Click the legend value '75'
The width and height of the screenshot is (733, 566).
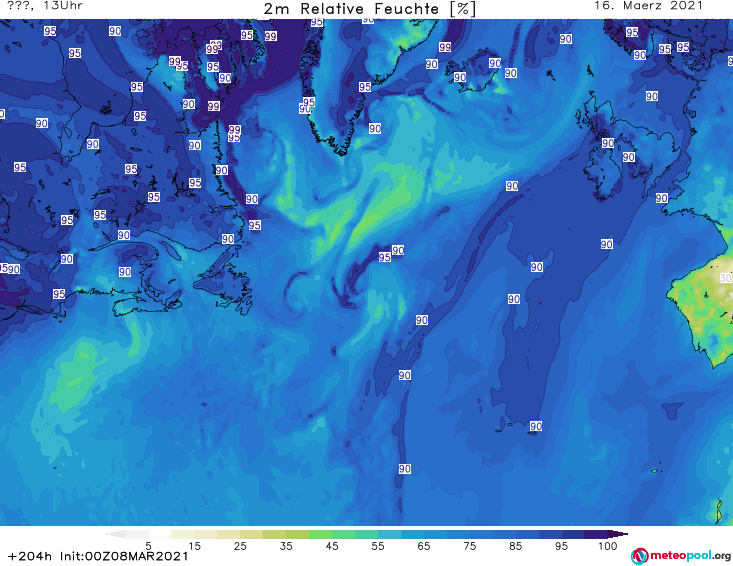[470, 546]
